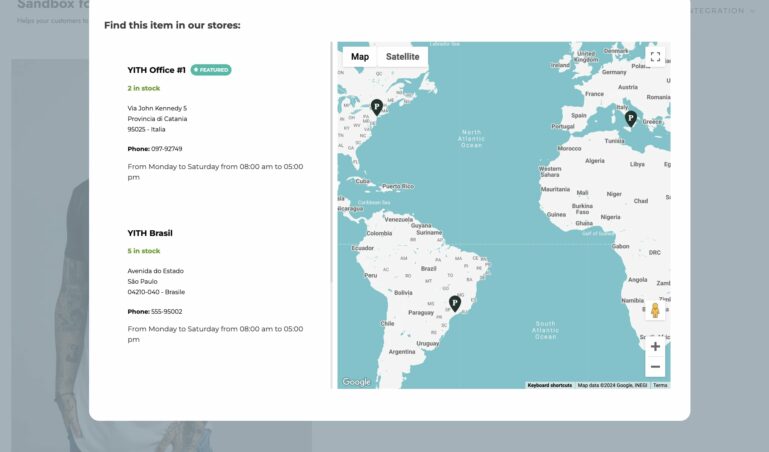Toggle the map fullscreen view
The image size is (769, 452).
click(x=655, y=57)
